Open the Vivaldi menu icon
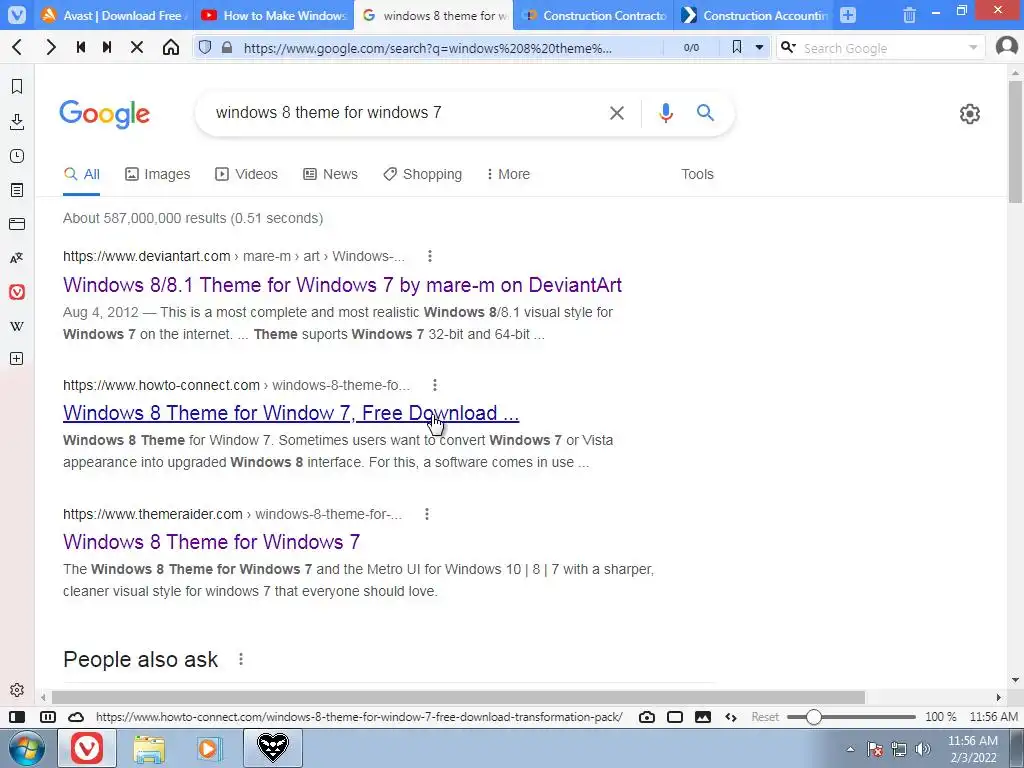Viewport: 1024px width, 768px height. pyautogui.click(x=17, y=14)
